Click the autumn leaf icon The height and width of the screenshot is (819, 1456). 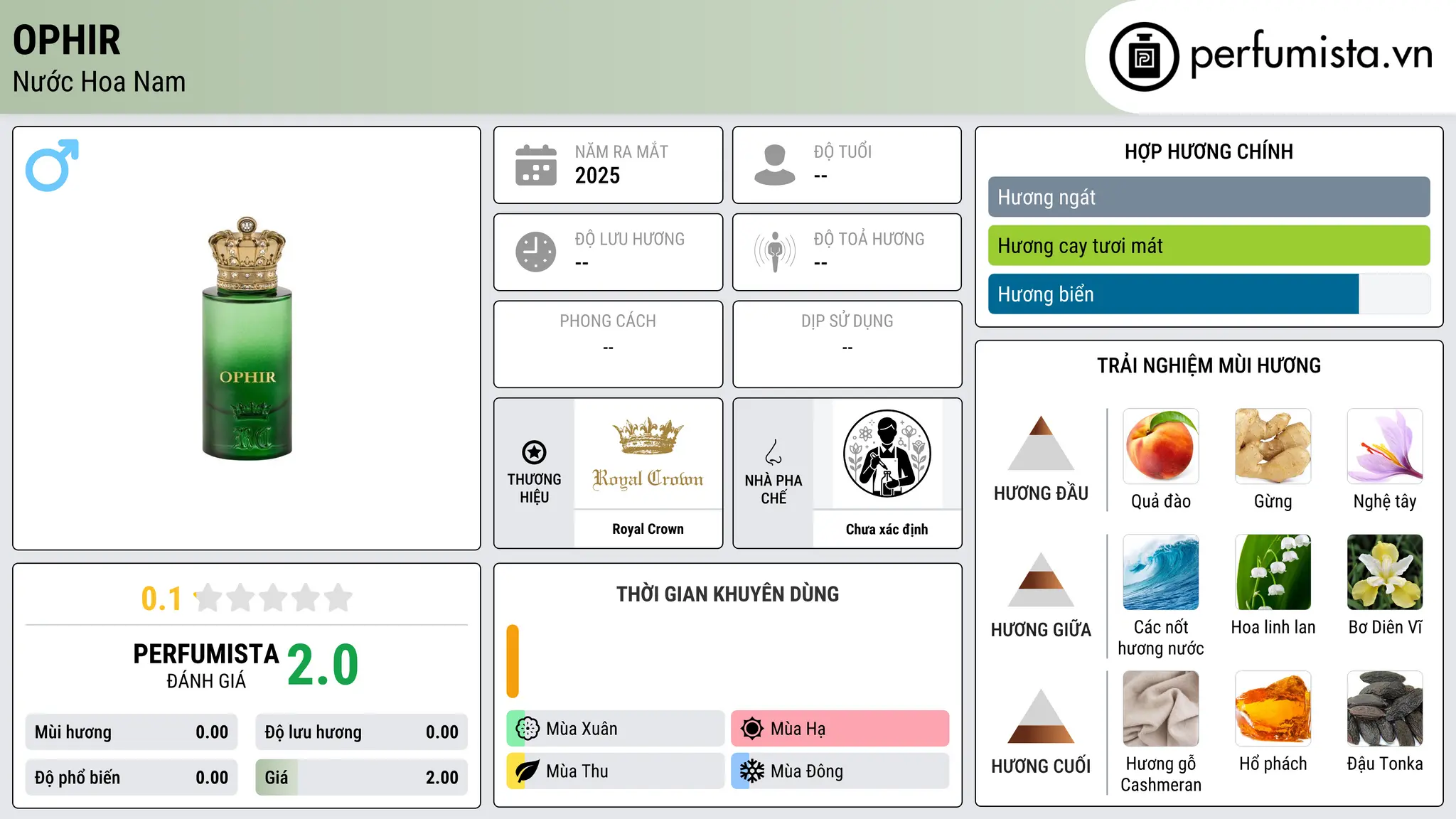tap(528, 771)
